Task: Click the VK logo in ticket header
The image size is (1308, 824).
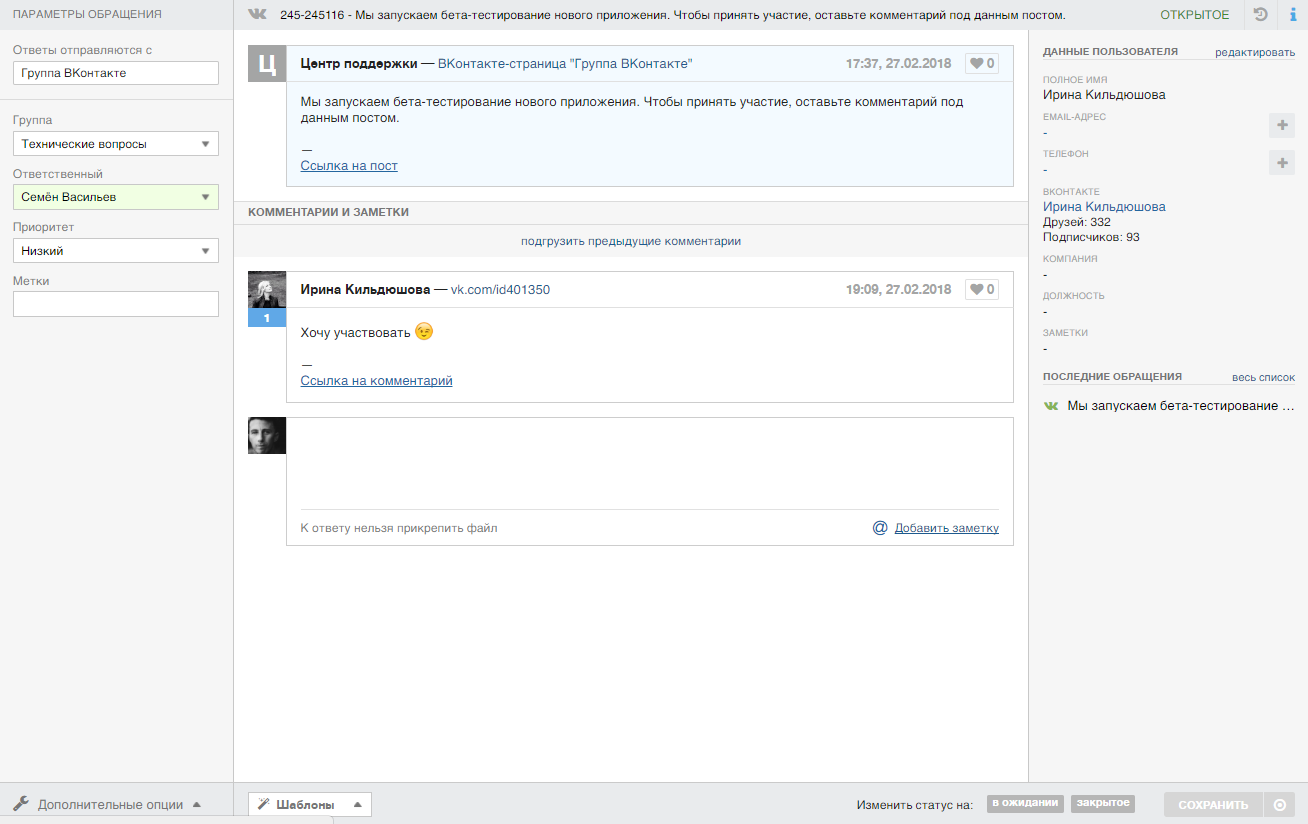Action: [258, 15]
